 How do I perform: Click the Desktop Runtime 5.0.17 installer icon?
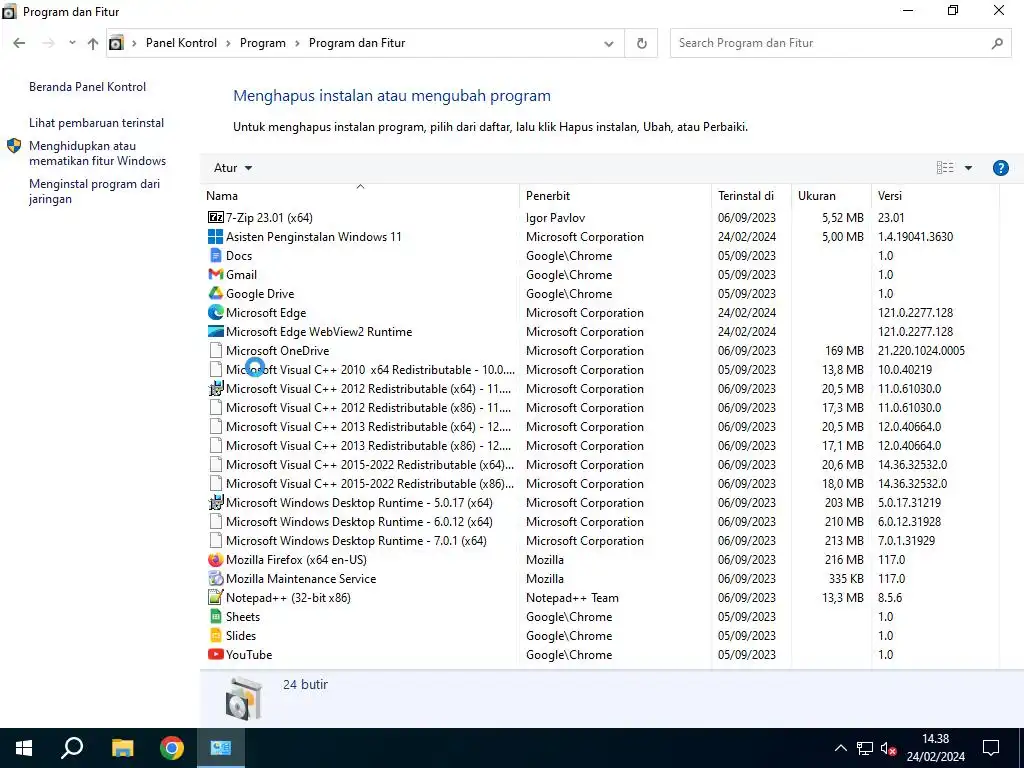[216, 503]
